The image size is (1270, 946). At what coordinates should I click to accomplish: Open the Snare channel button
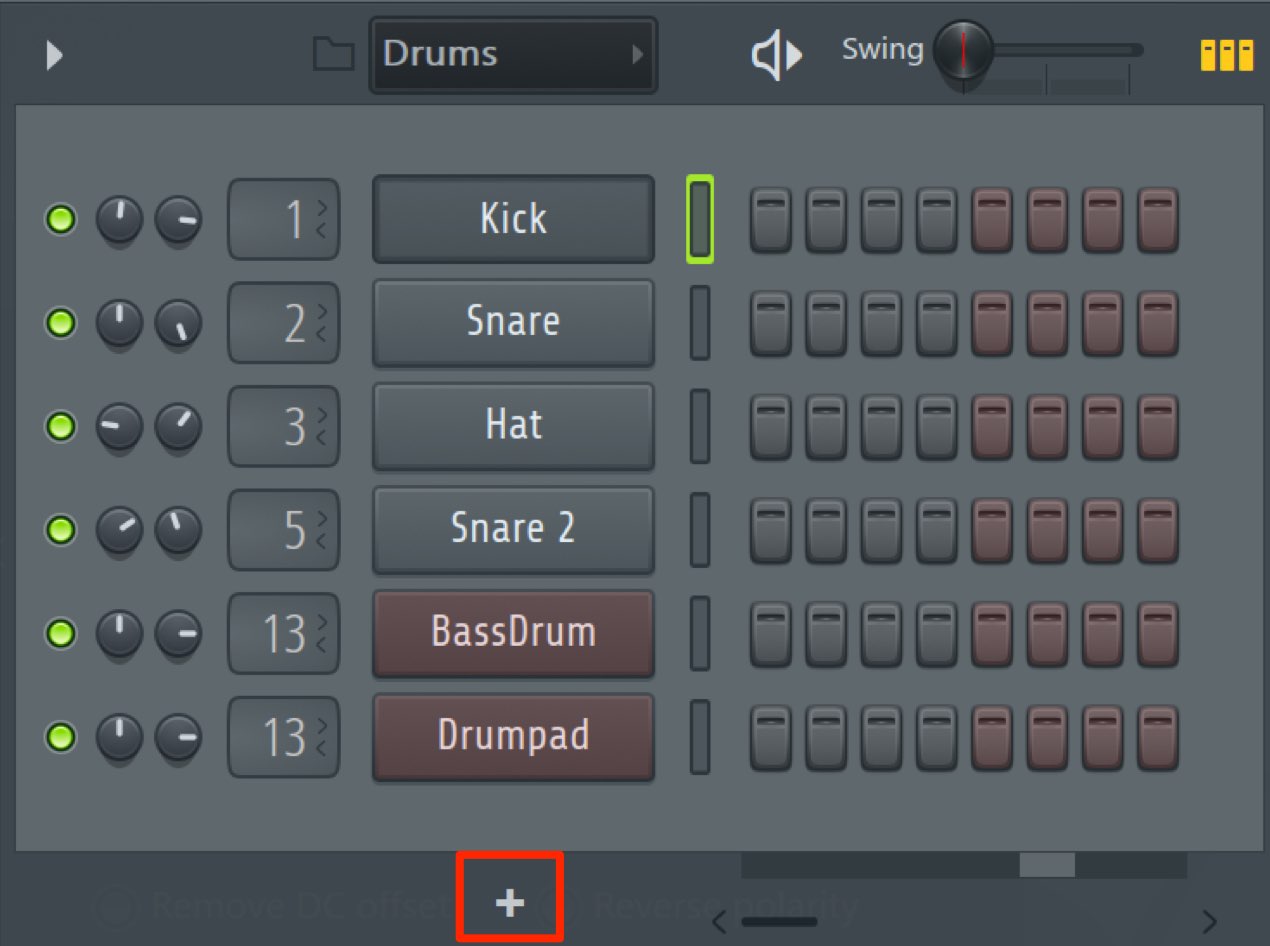pyautogui.click(x=513, y=322)
